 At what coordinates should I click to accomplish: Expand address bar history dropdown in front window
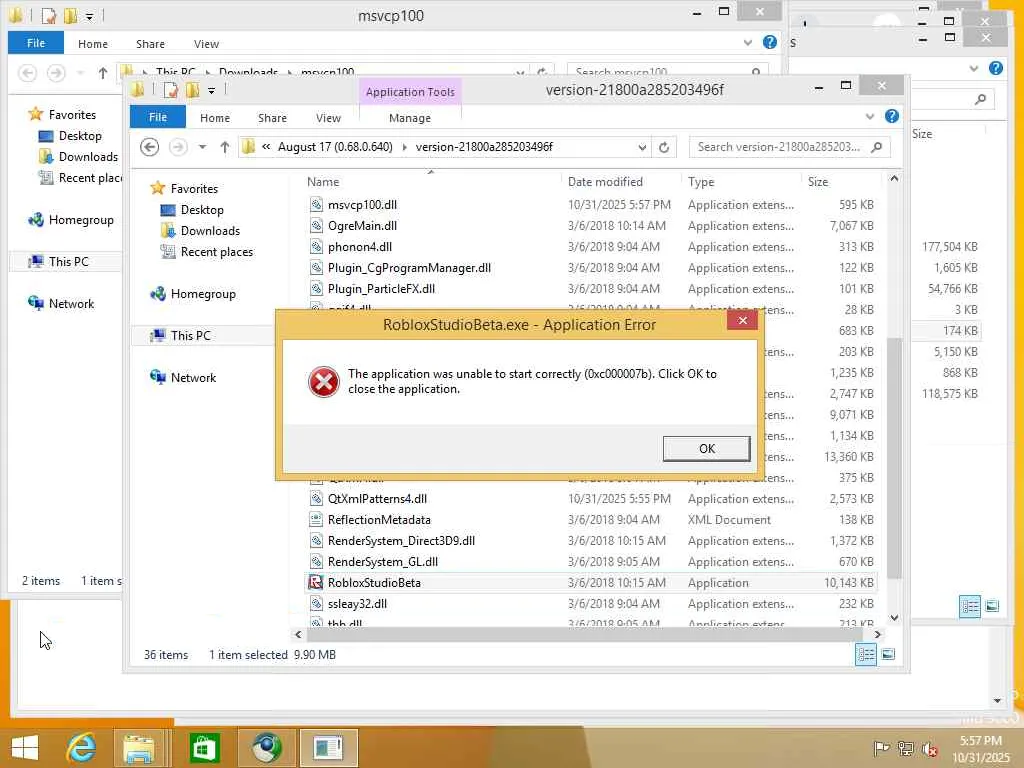pos(643,148)
